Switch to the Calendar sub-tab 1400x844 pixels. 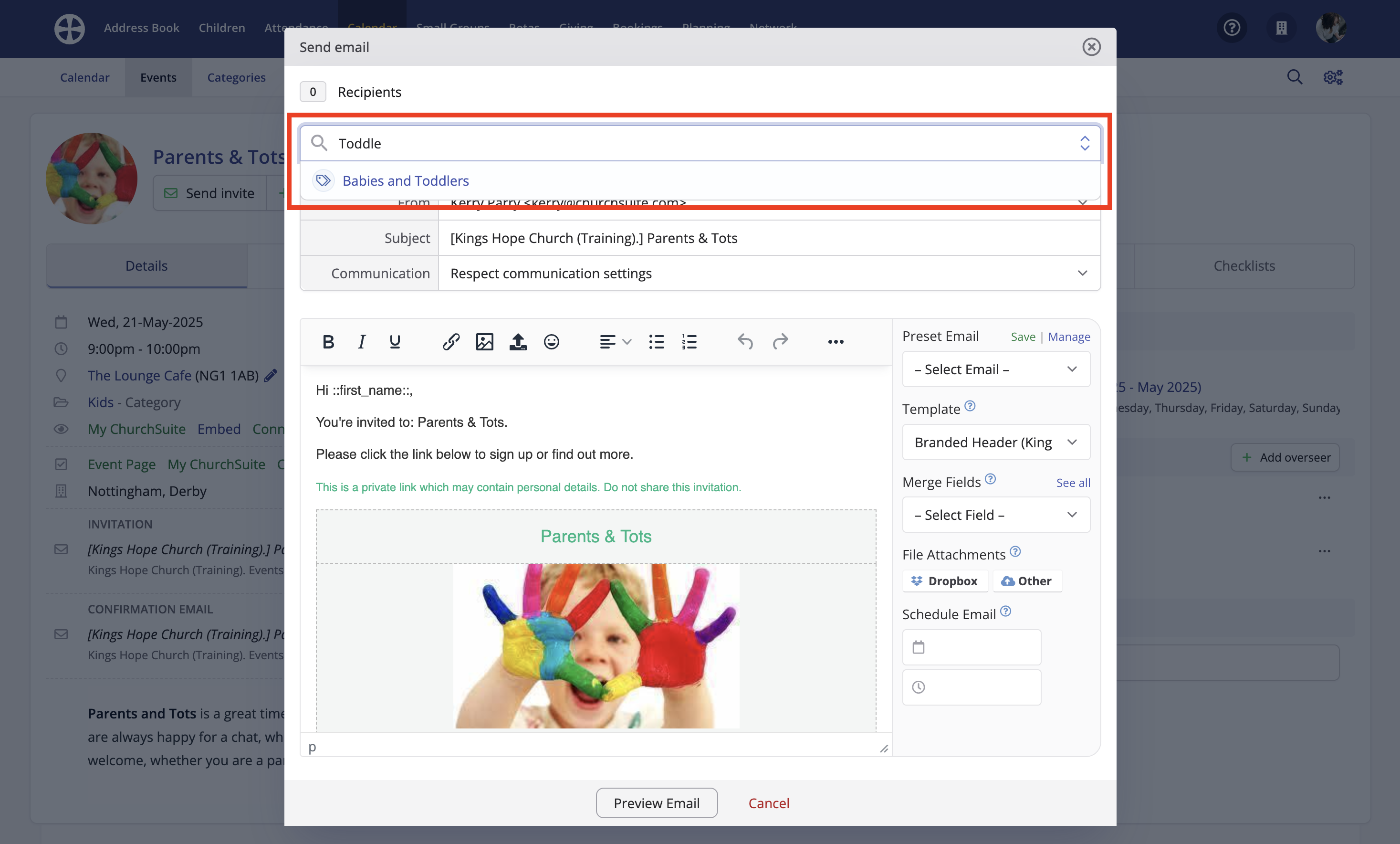click(x=84, y=77)
